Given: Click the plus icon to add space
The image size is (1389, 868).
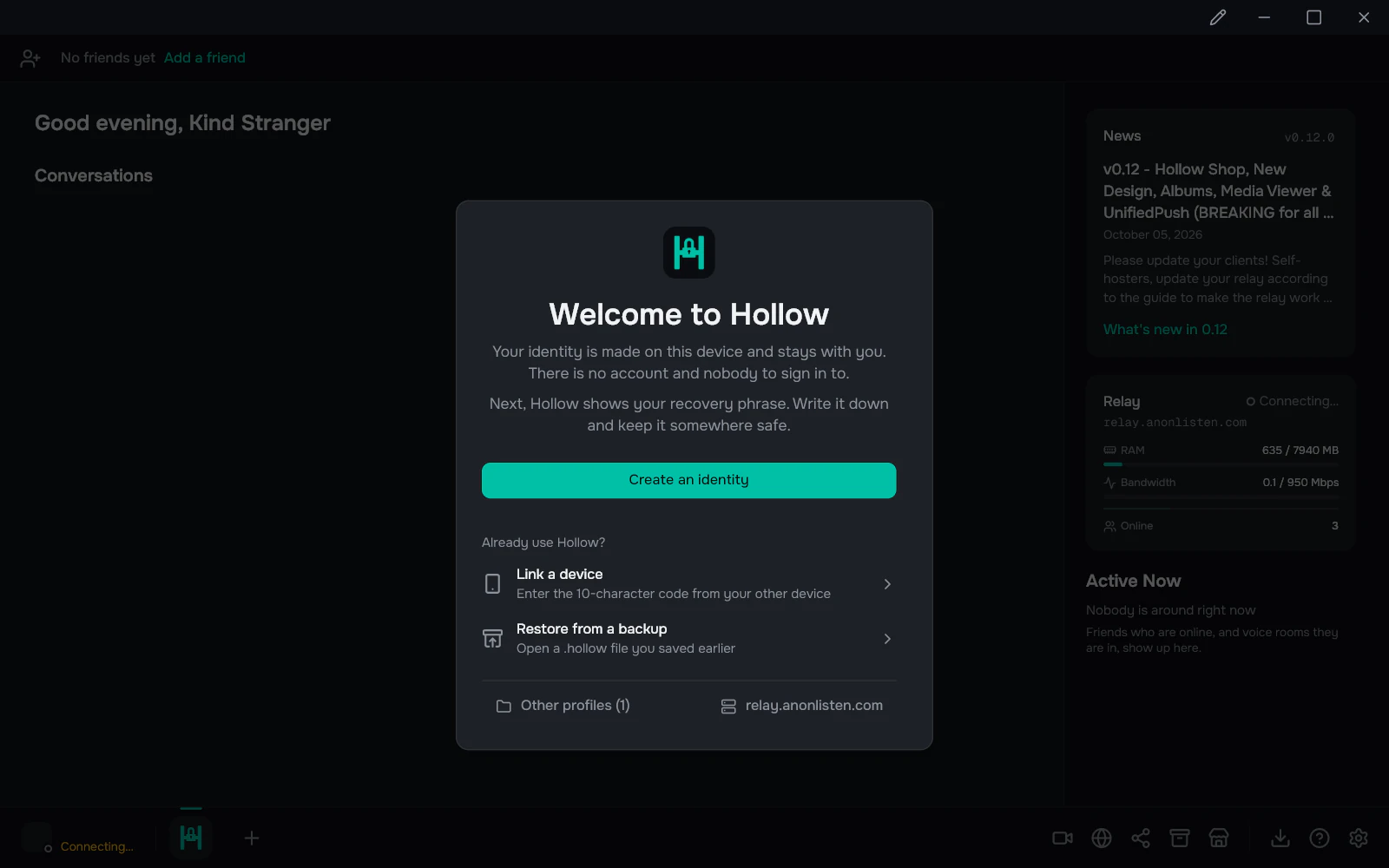Looking at the screenshot, I should [252, 838].
